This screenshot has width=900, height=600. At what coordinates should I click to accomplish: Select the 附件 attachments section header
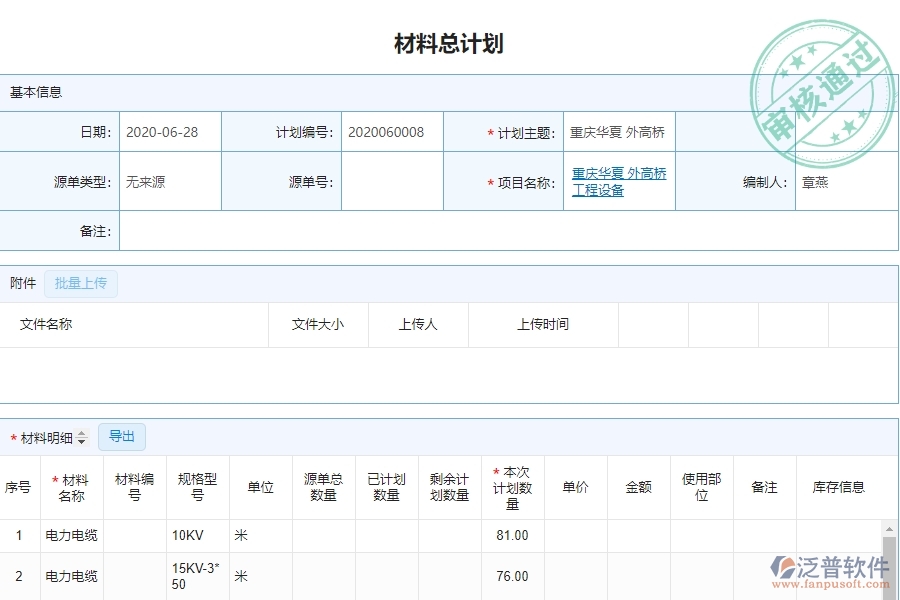(22, 283)
